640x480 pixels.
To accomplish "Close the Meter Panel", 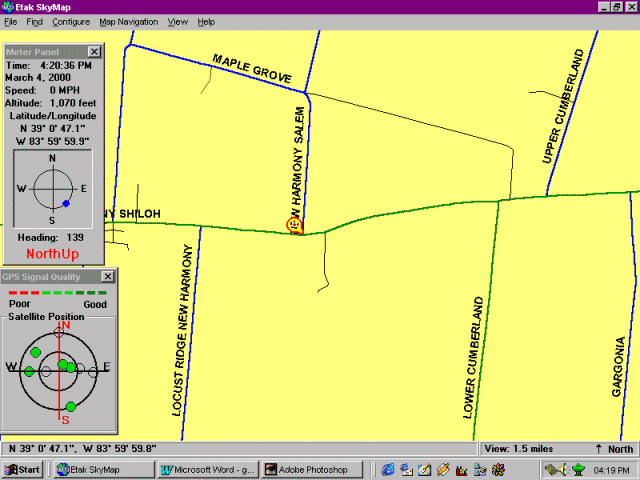I will pos(94,51).
